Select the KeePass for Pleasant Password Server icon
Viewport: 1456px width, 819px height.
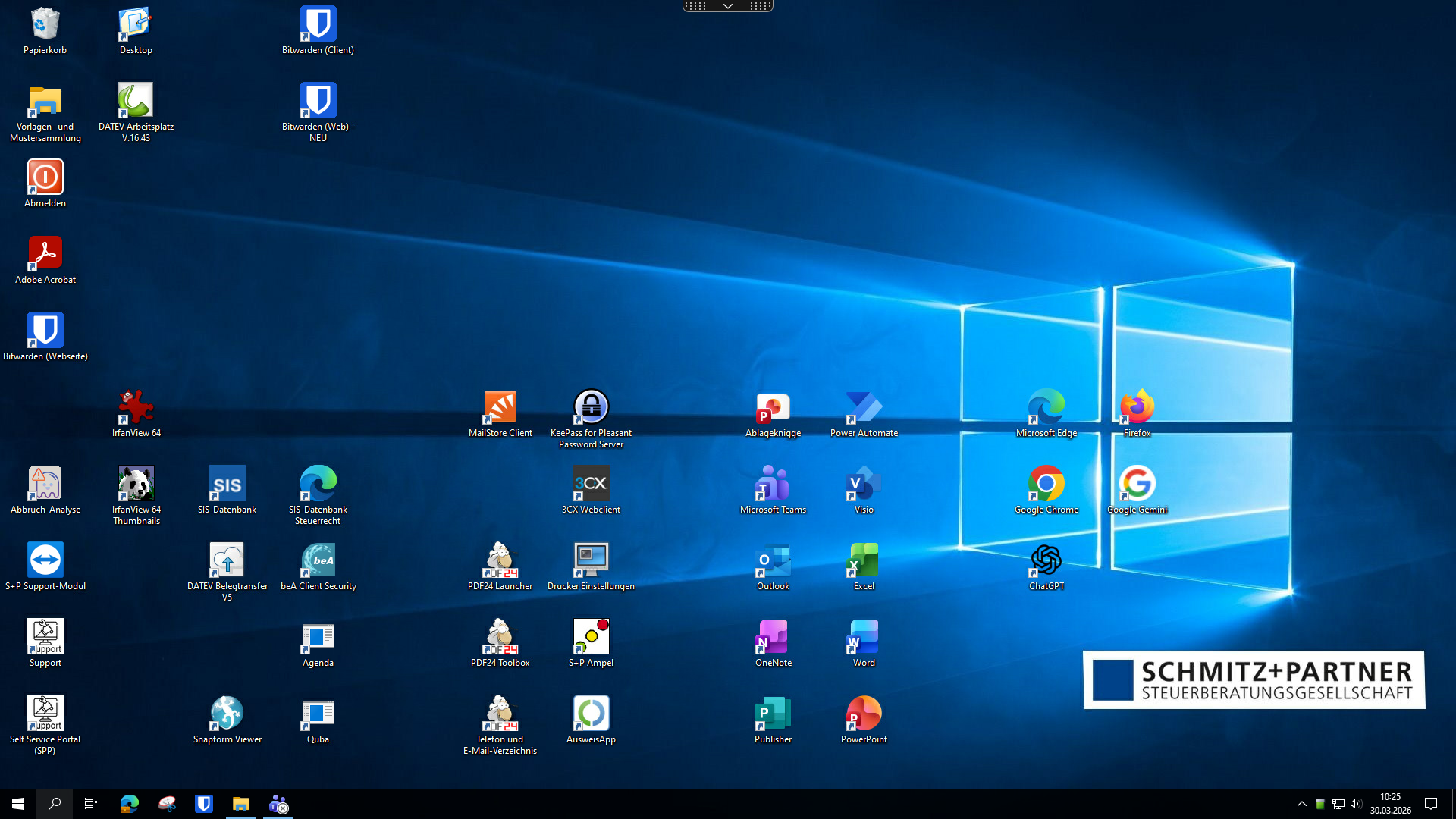[x=591, y=408]
